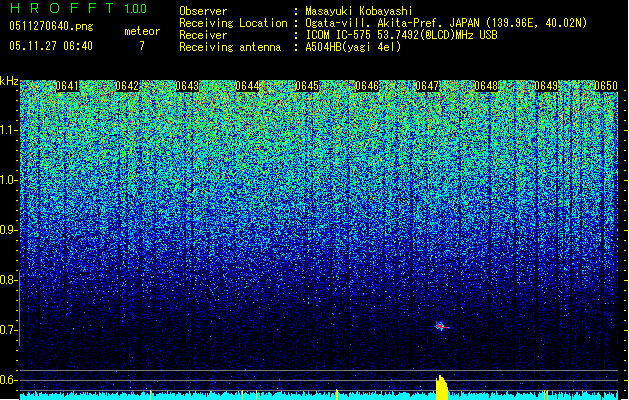The image size is (629, 400).
Task: Click the date stamp 05.11.27 06:40
Action: click(51, 46)
